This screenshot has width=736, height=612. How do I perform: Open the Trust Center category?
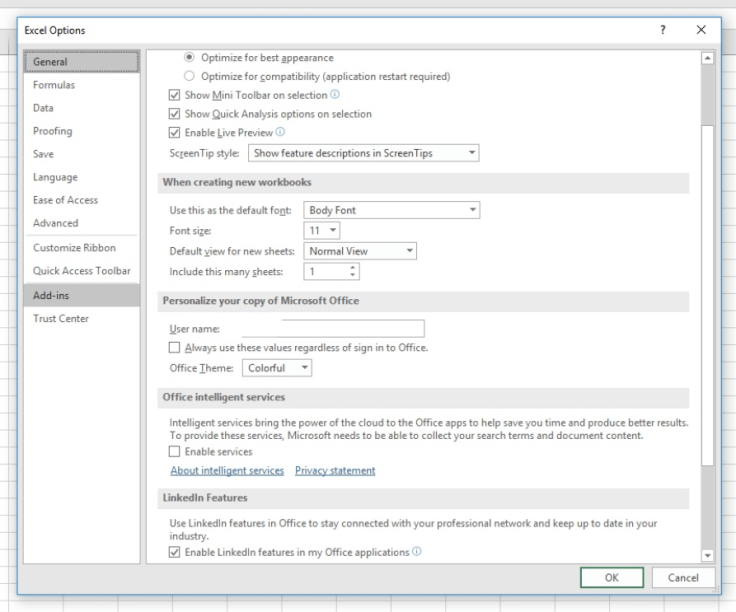tap(61, 318)
